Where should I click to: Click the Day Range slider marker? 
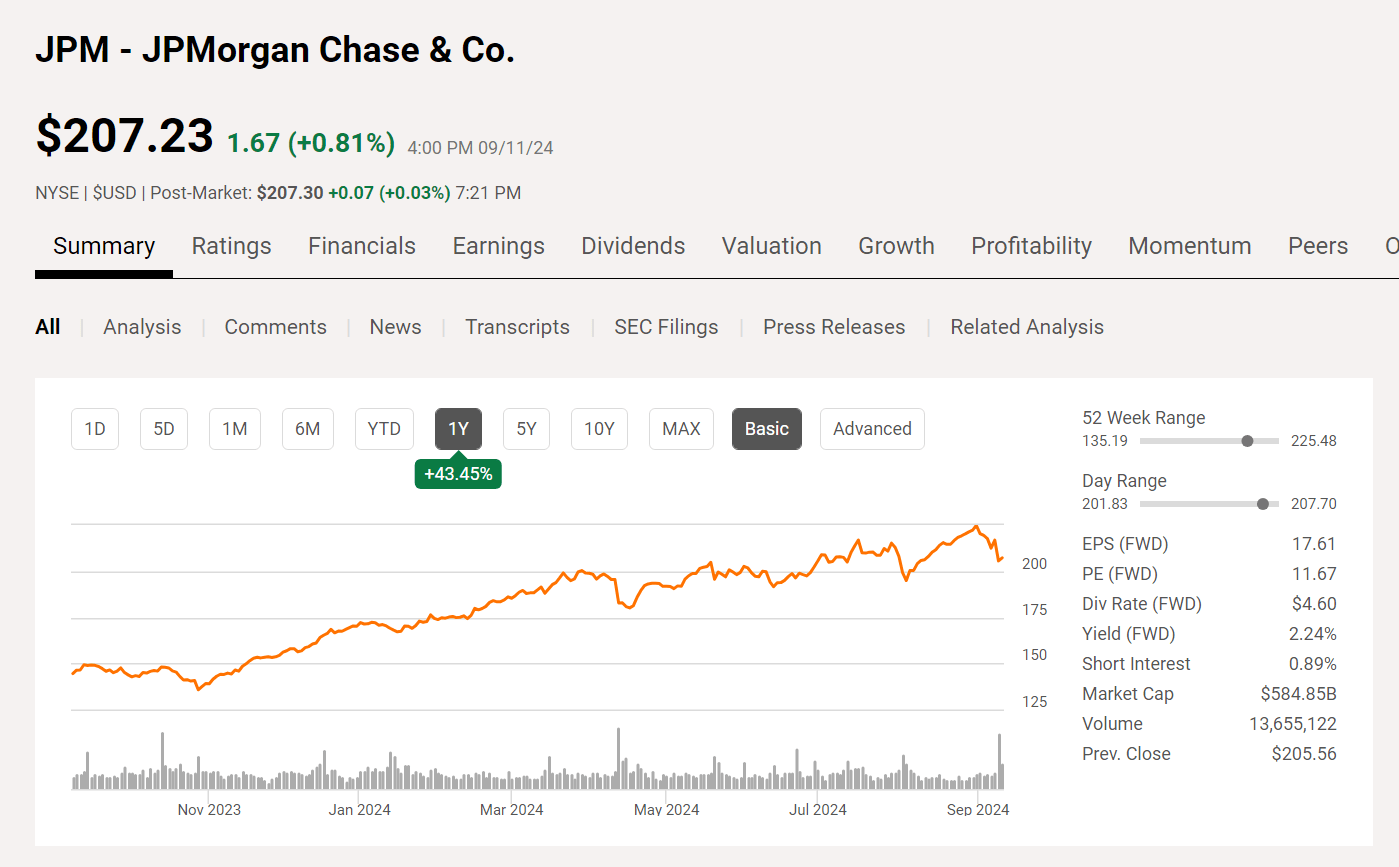1263,504
